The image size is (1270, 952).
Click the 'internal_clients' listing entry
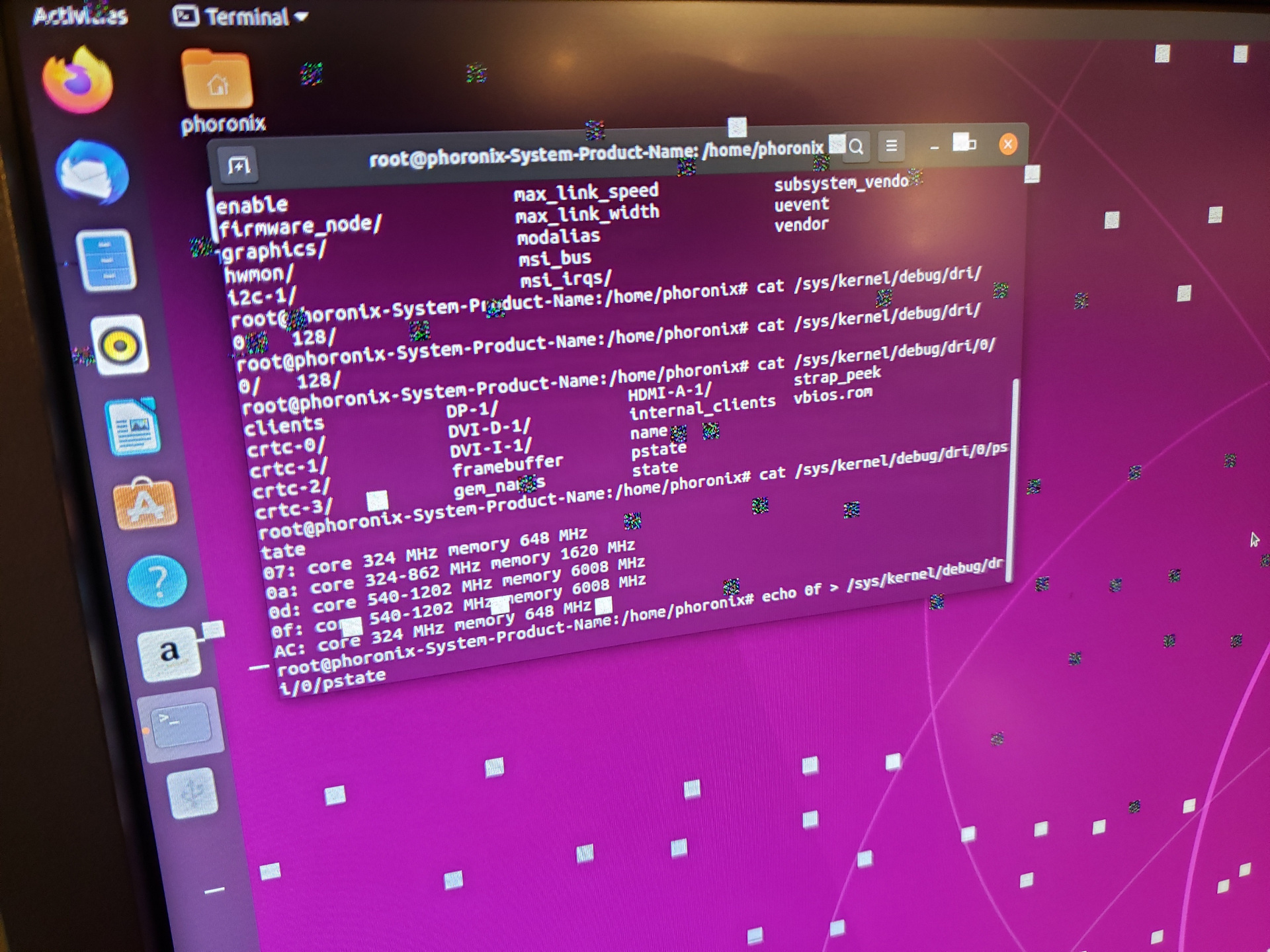point(702,408)
